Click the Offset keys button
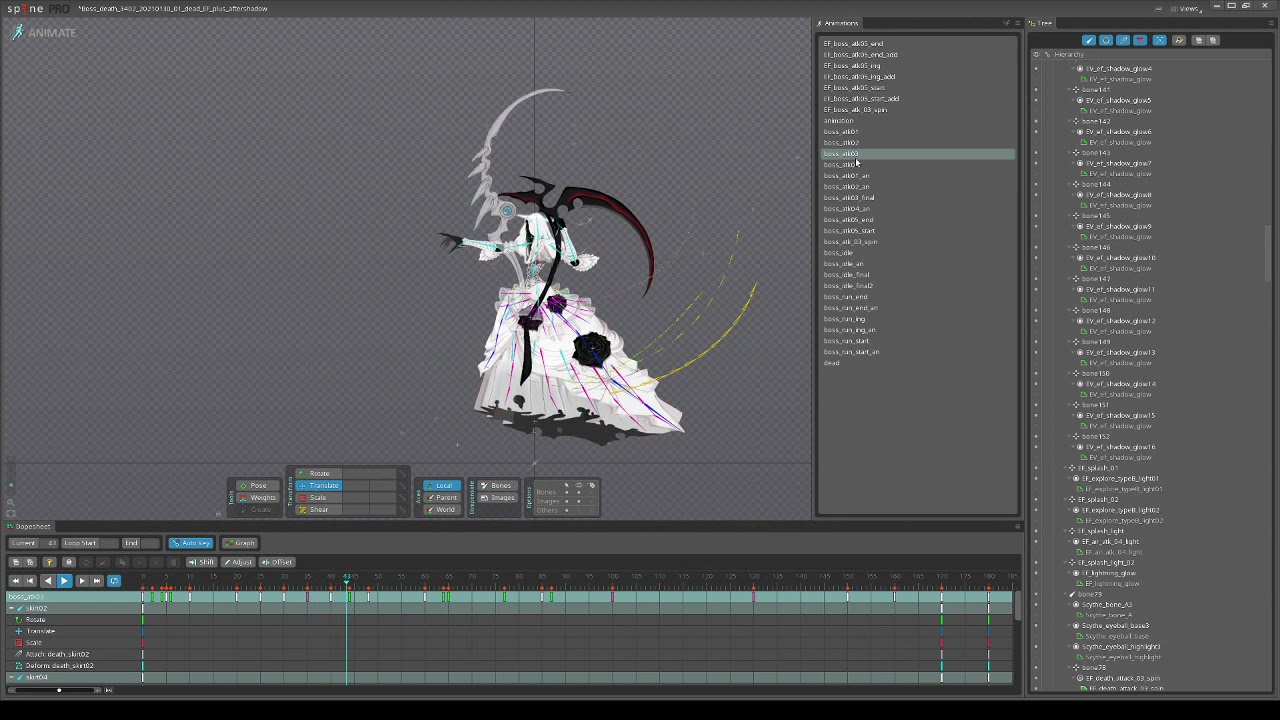Screen dimensions: 1280x720 [x=278, y=562]
